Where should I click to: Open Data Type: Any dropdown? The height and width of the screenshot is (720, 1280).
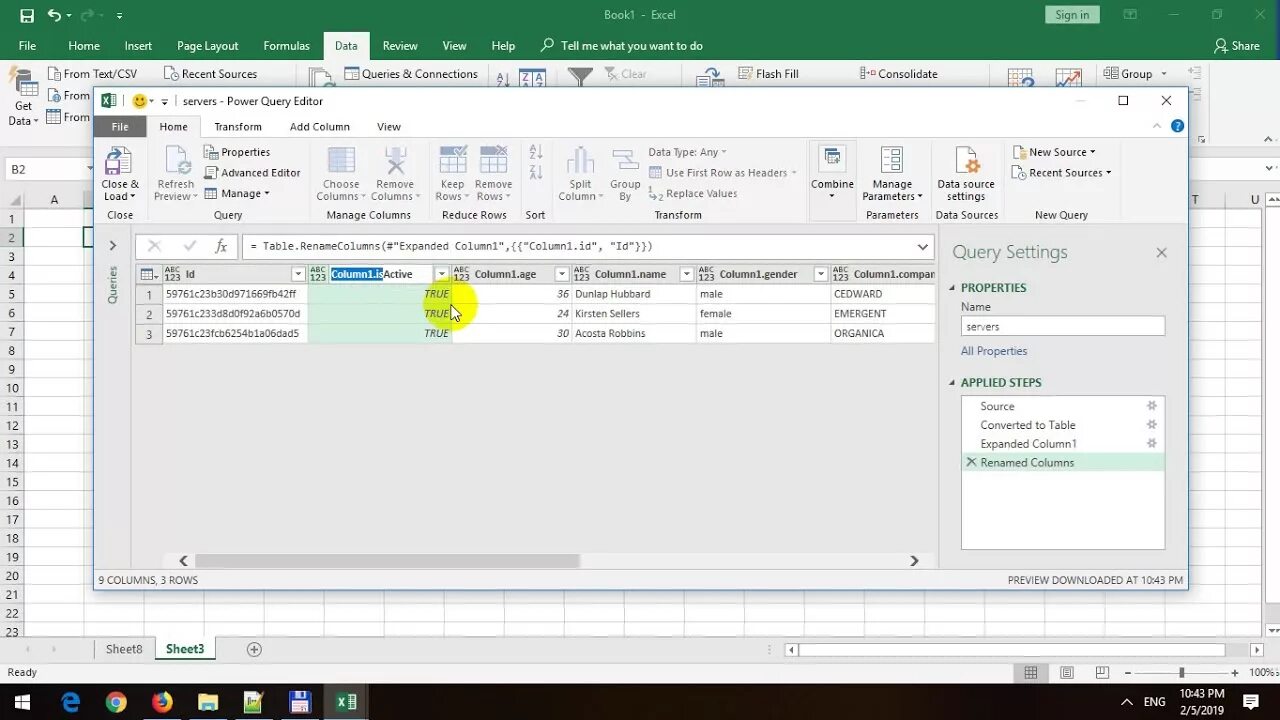(x=688, y=152)
